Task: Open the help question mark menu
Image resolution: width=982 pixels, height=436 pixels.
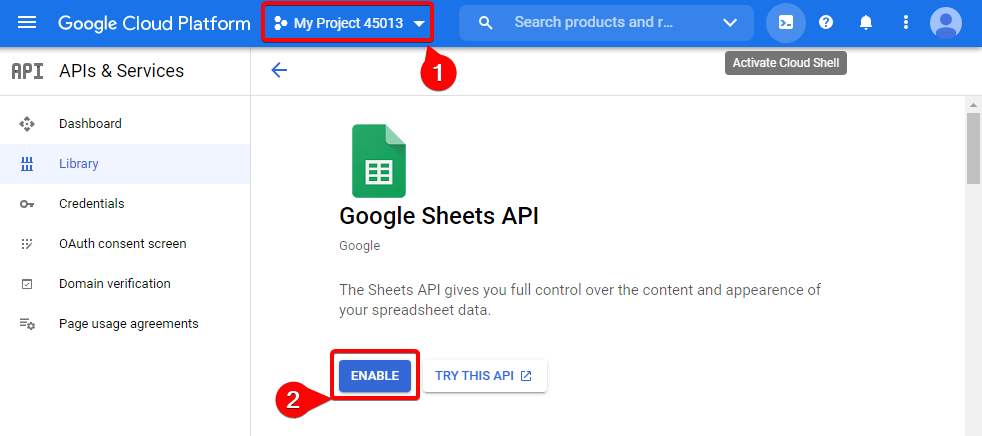Action: pos(826,23)
